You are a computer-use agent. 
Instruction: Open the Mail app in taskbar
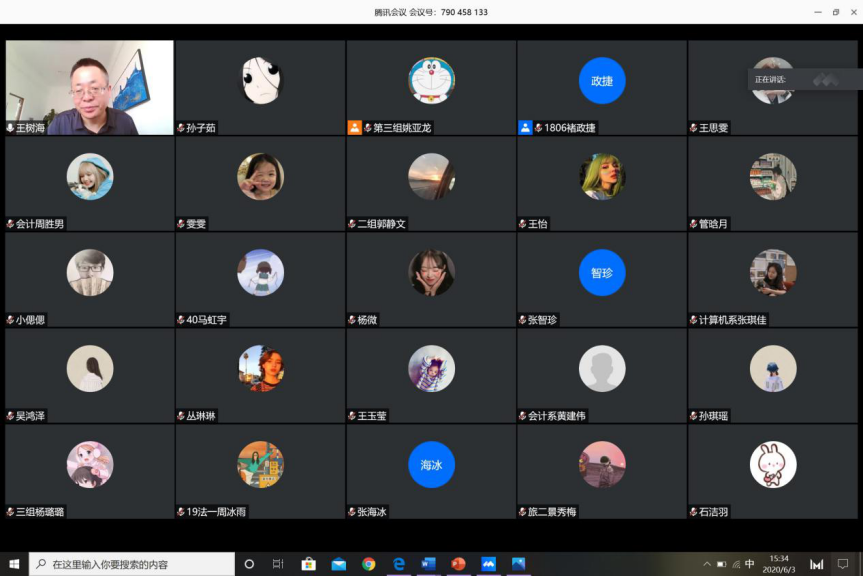click(338, 564)
